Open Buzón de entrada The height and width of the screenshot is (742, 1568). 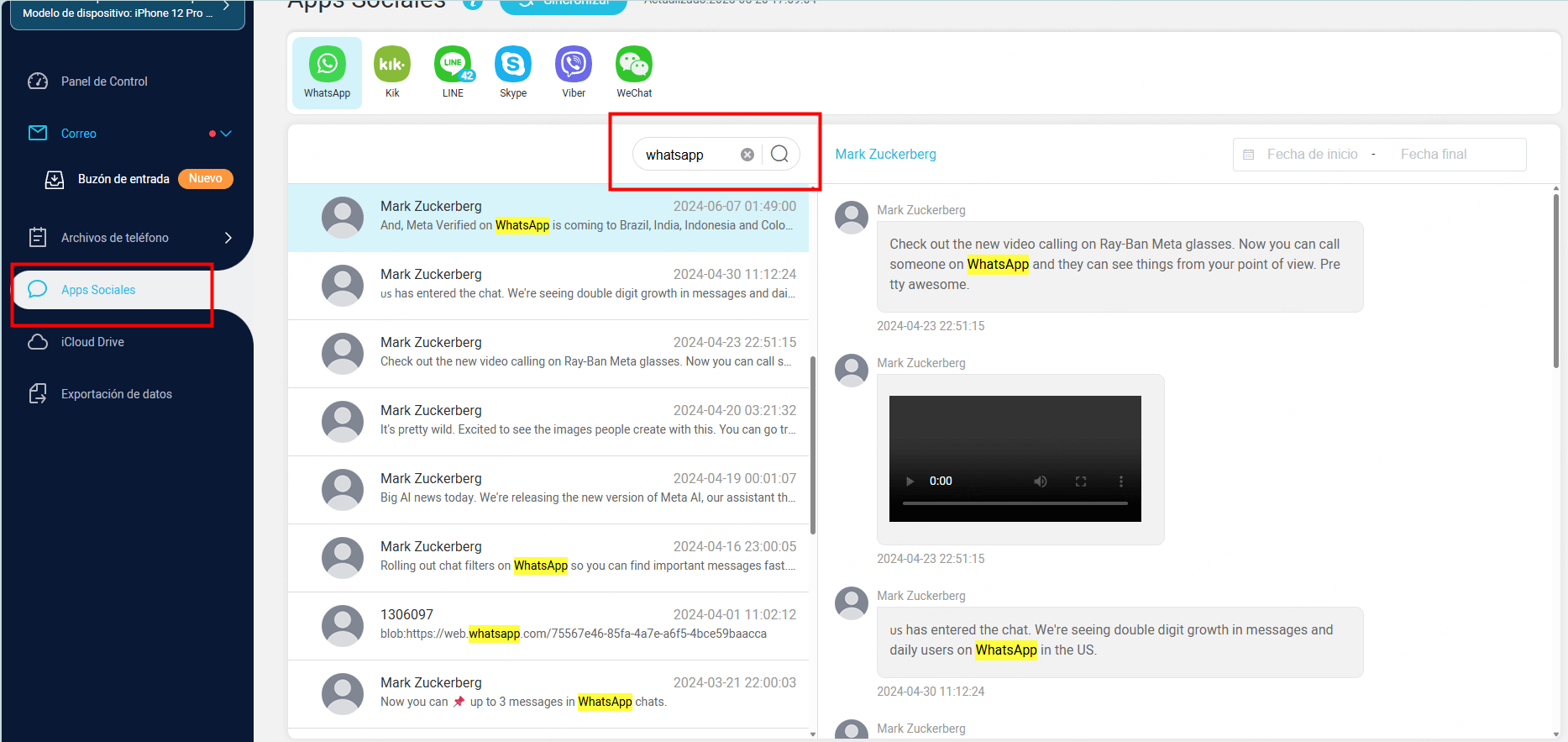click(123, 179)
